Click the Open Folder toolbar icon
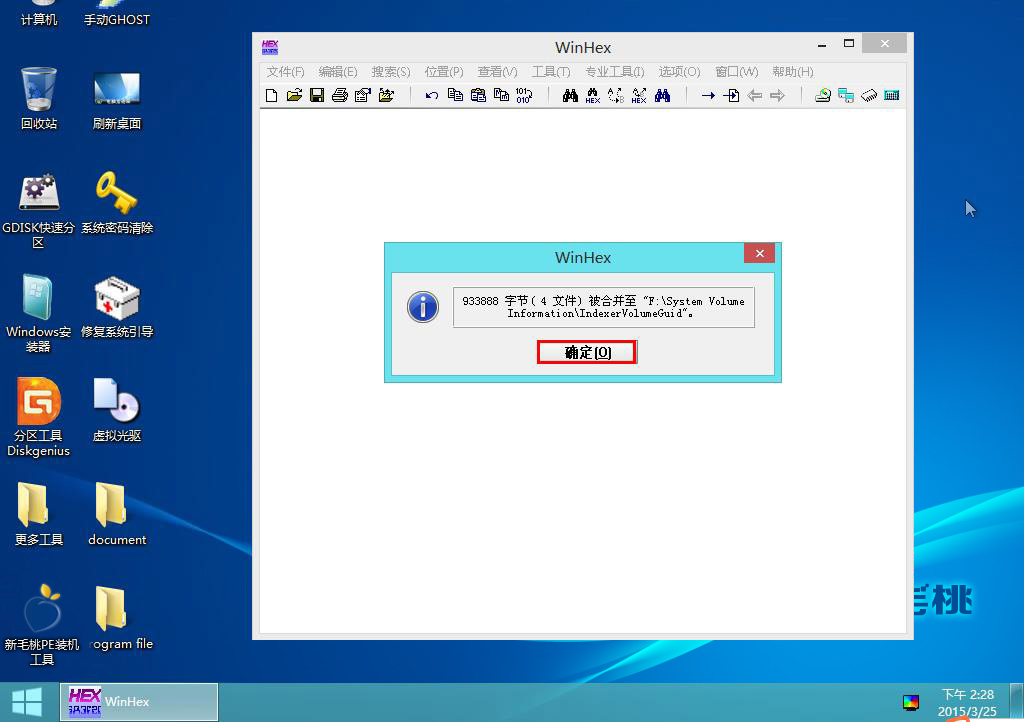Screen dimensions: 1024x722 [386, 95]
